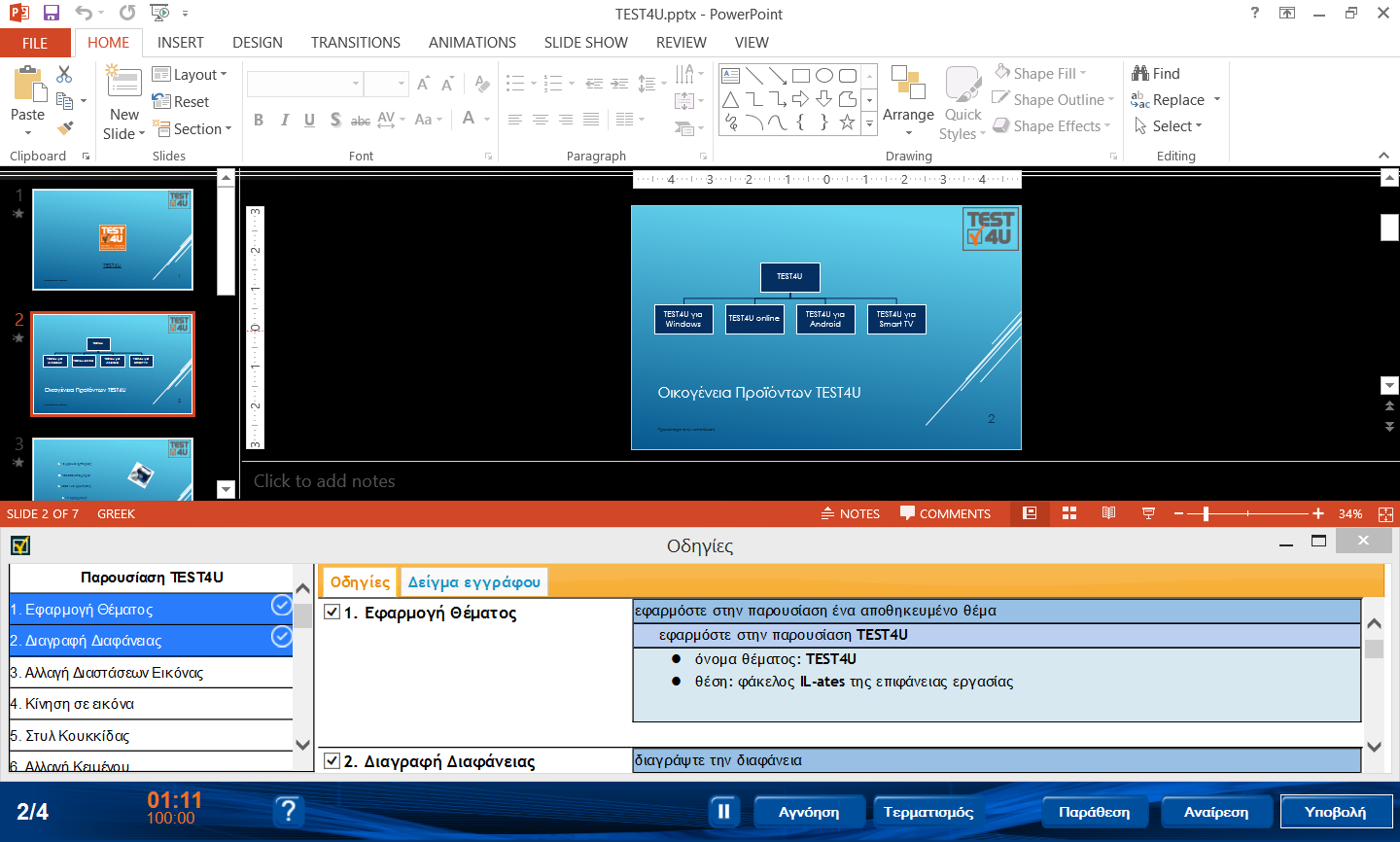Select the 5-point Star shape

pos(847,123)
